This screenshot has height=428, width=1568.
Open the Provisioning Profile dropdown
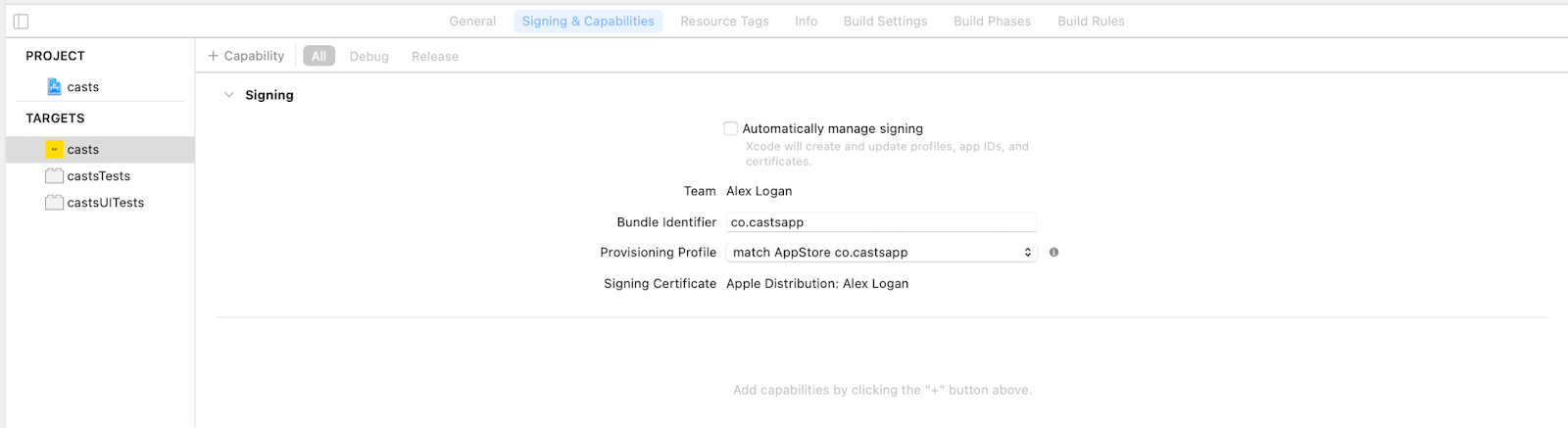point(882,252)
